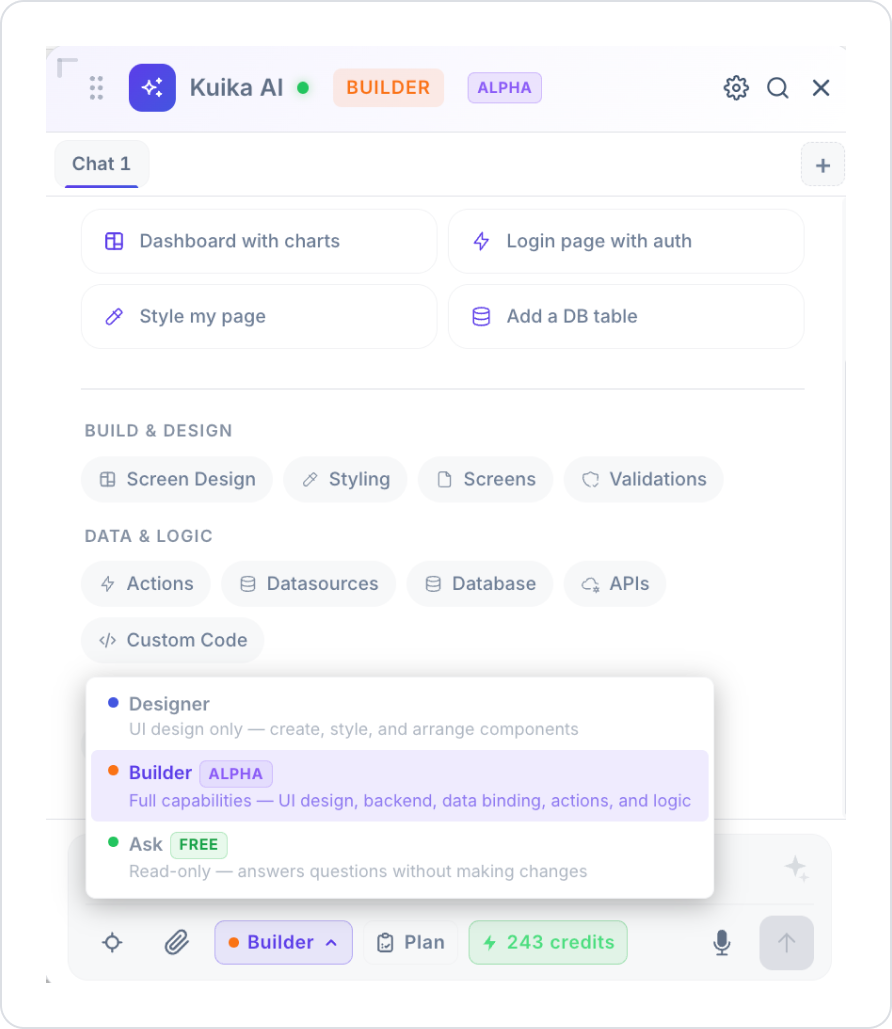Add a new chat with the plus button
The image size is (892, 1029).
(x=822, y=165)
